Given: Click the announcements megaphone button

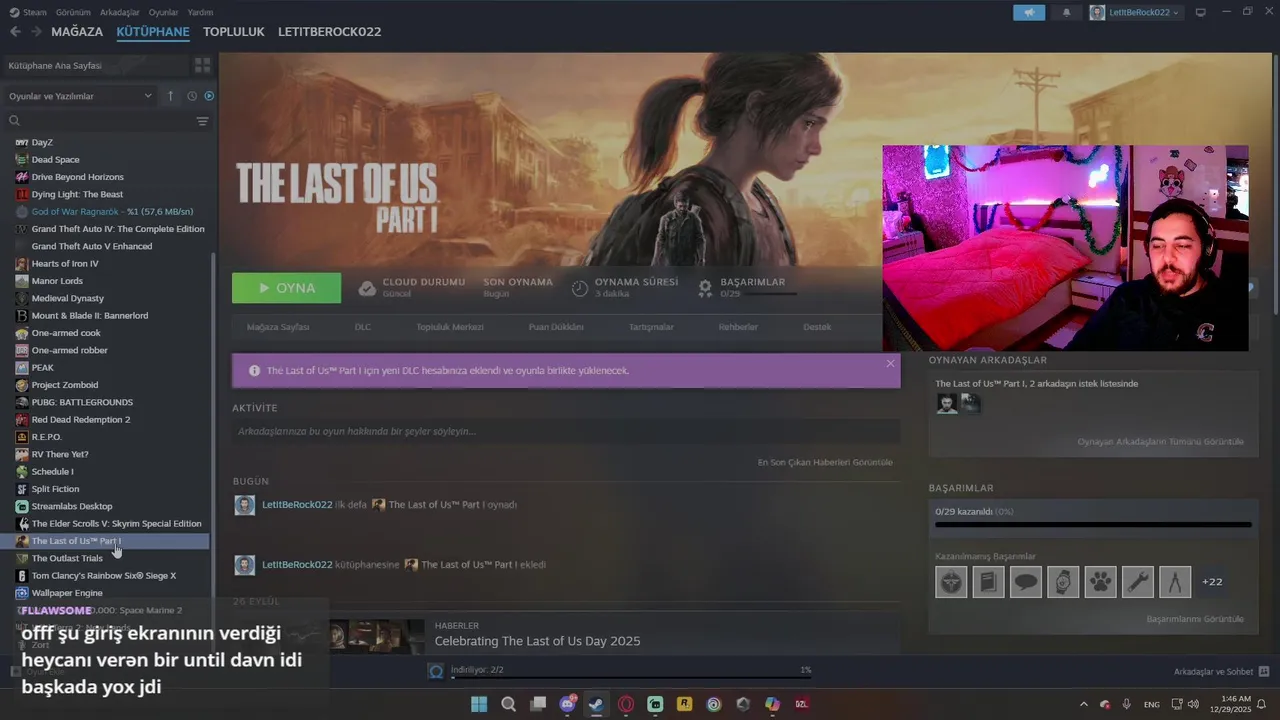Looking at the screenshot, I should point(1028,12).
